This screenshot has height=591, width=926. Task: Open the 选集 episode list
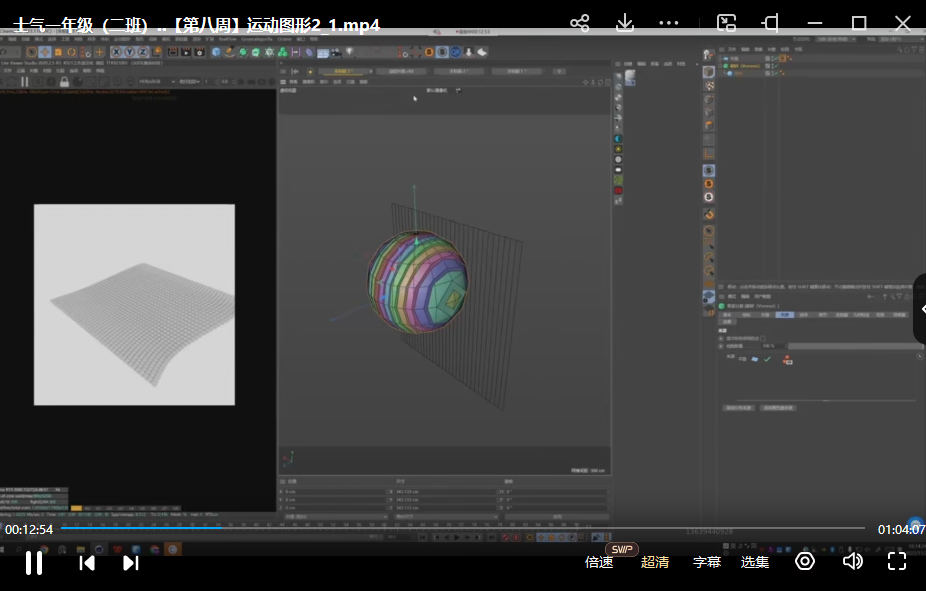pos(755,563)
